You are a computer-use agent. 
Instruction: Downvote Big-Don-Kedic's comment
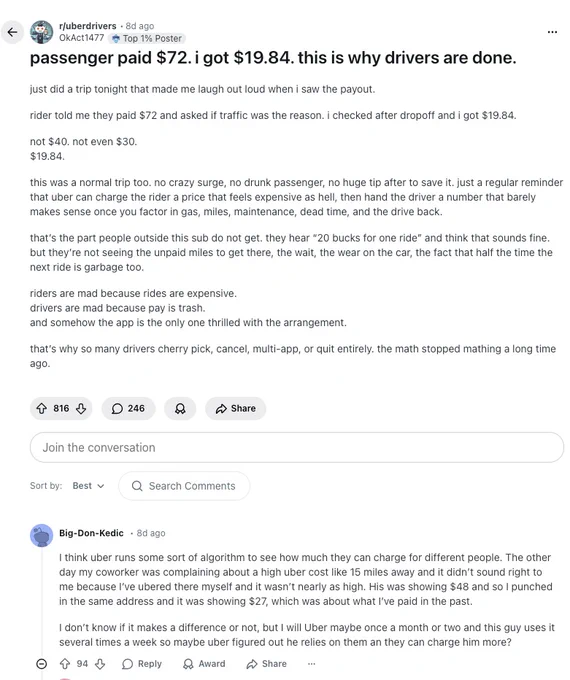coord(100,664)
